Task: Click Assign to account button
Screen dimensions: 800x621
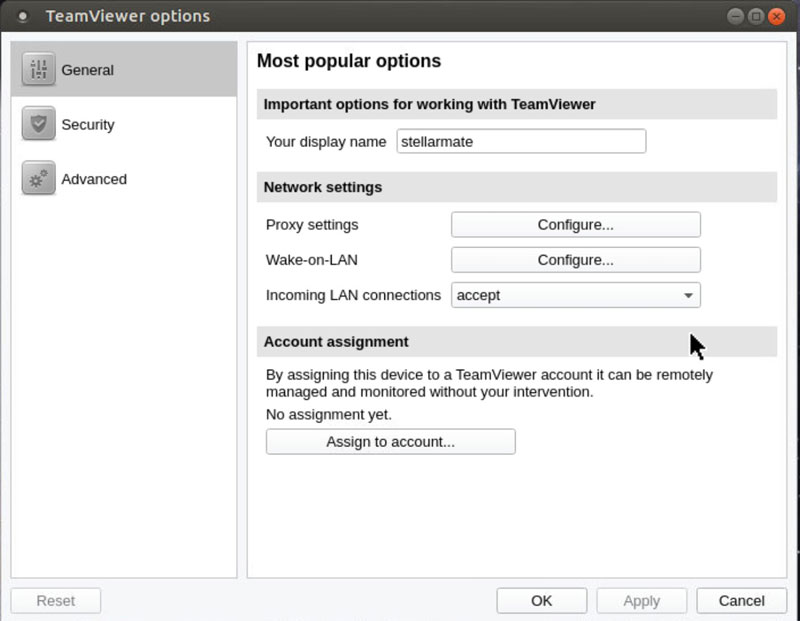Action: tap(390, 441)
